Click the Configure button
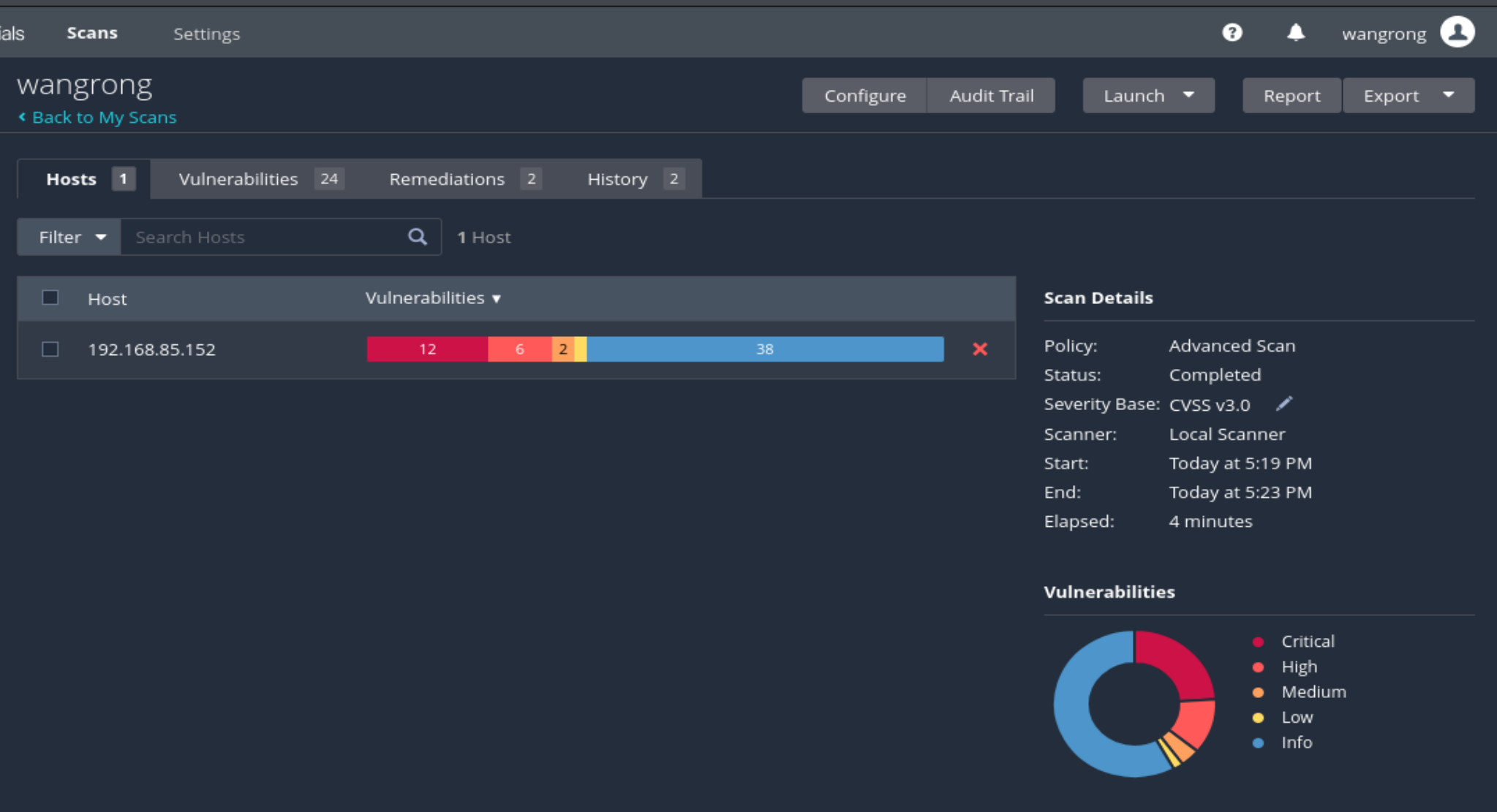This screenshot has width=1497, height=812. pos(864,96)
